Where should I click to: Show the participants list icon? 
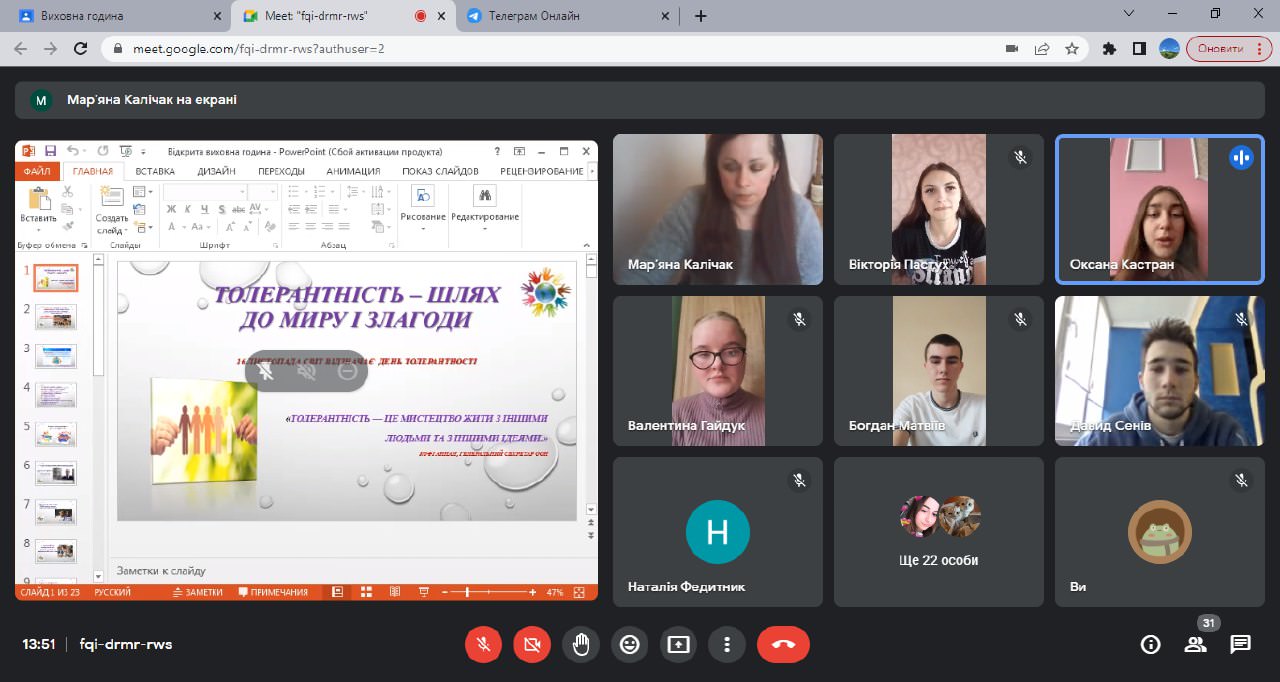point(1195,644)
